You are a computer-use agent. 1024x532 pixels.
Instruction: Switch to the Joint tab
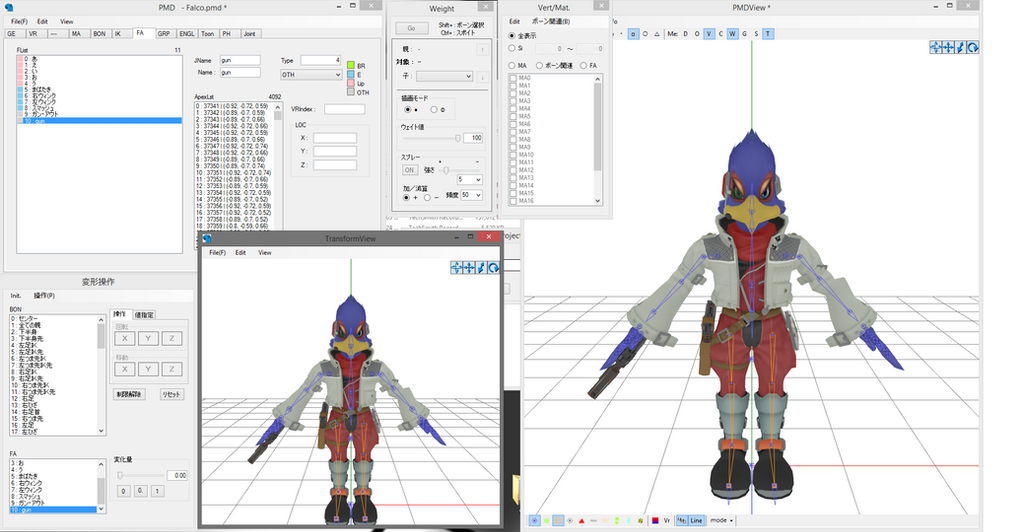[x=249, y=34]
